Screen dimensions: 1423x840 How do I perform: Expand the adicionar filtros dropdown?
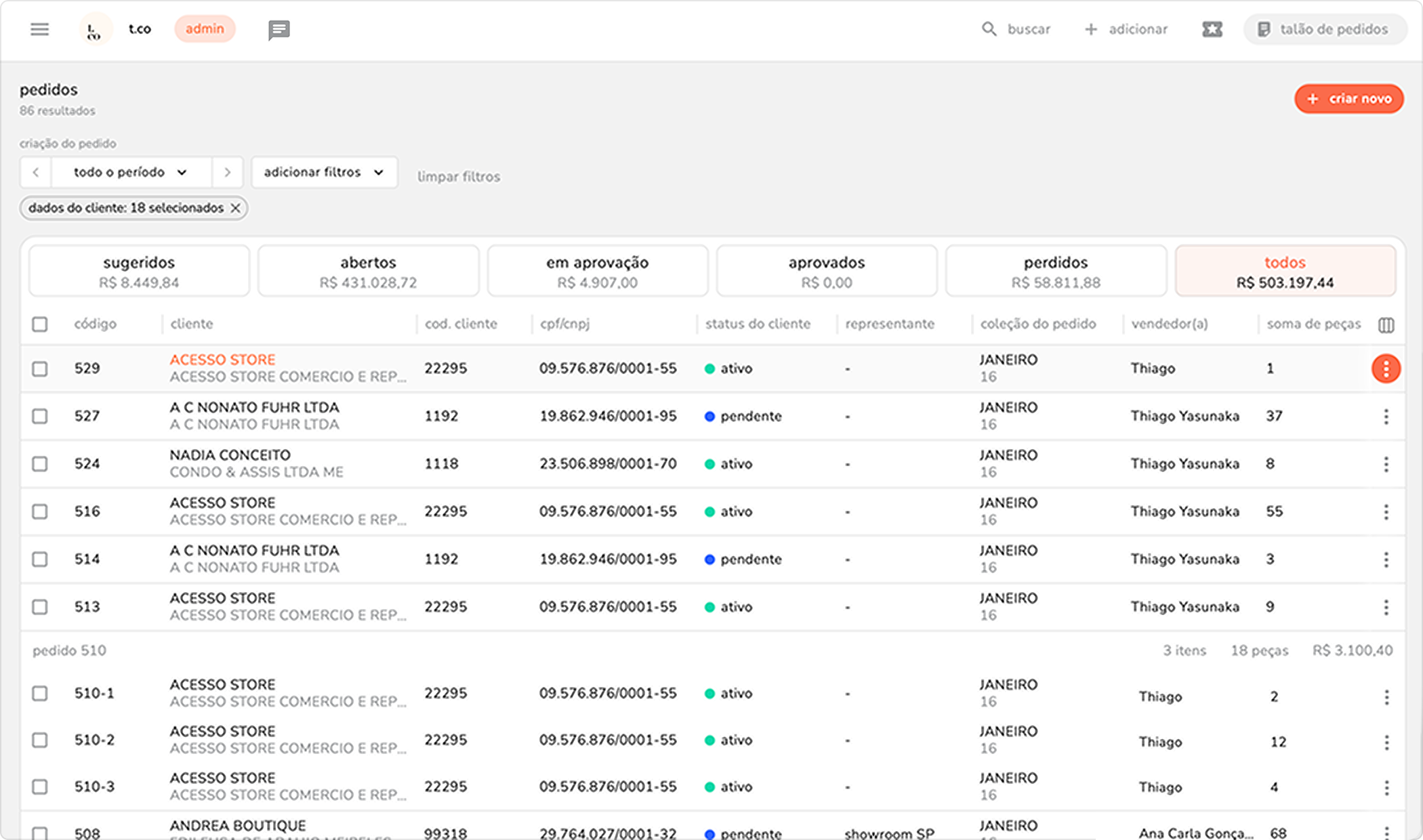pos(324,172)
